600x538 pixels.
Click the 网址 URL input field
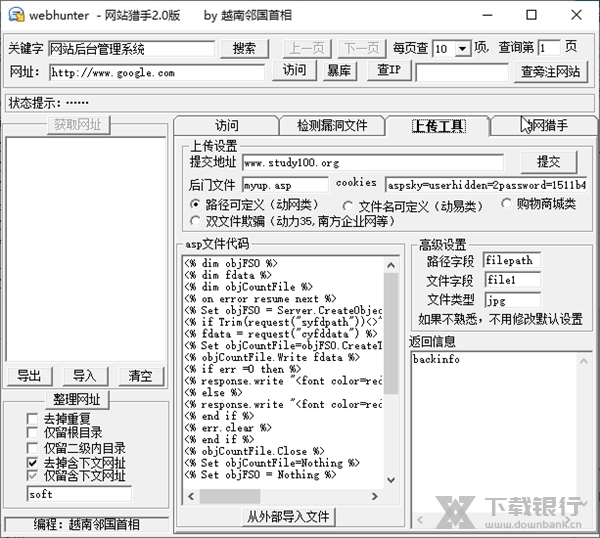point(157,72)
